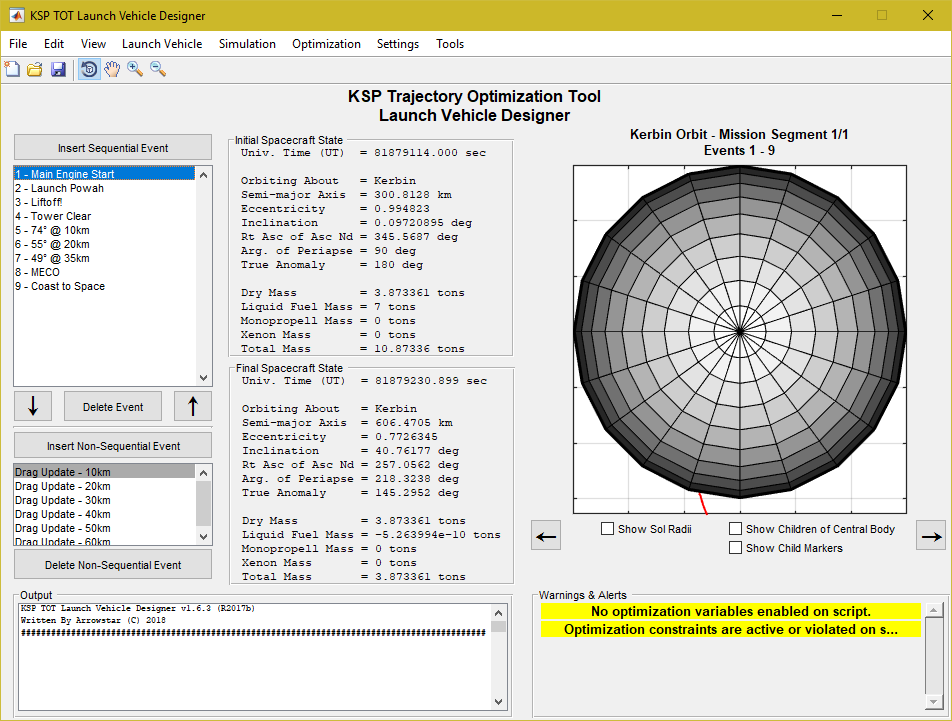Select Drag Update - 50km entry
The height and width of the screenshot is (721, 952).
(104, 528)
